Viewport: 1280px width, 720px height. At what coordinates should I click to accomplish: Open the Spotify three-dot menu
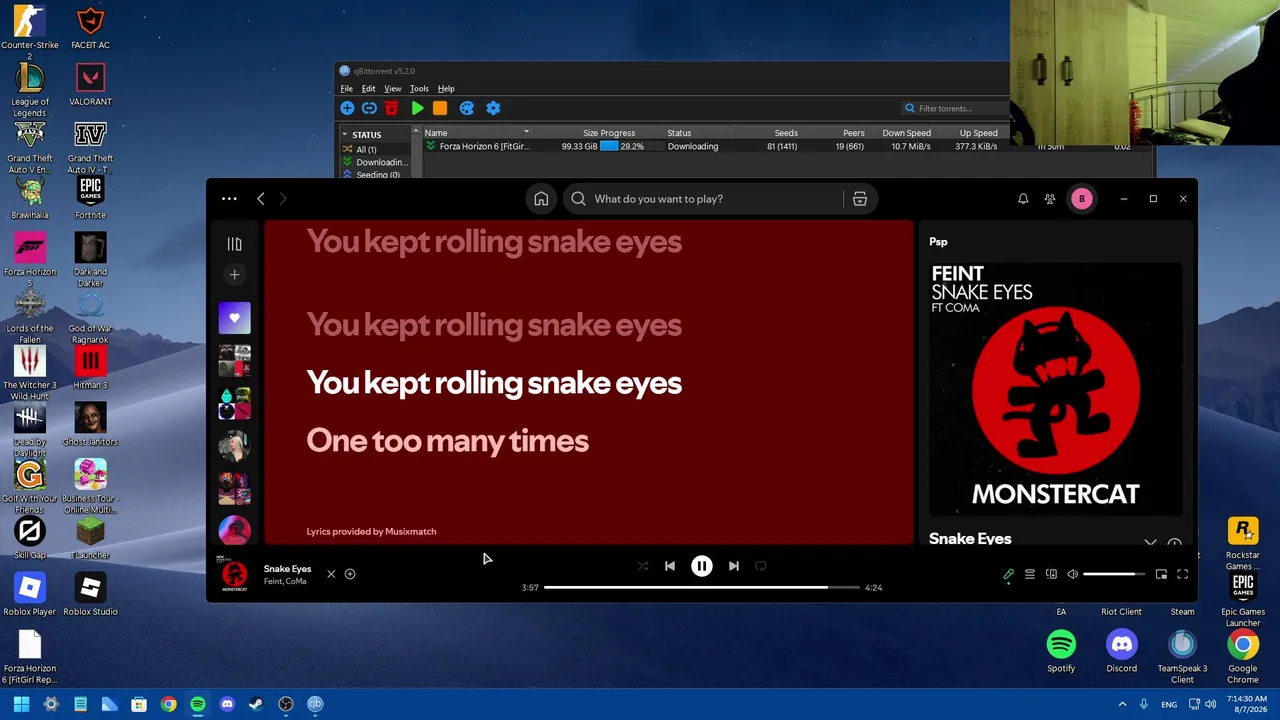coord(229,199)
